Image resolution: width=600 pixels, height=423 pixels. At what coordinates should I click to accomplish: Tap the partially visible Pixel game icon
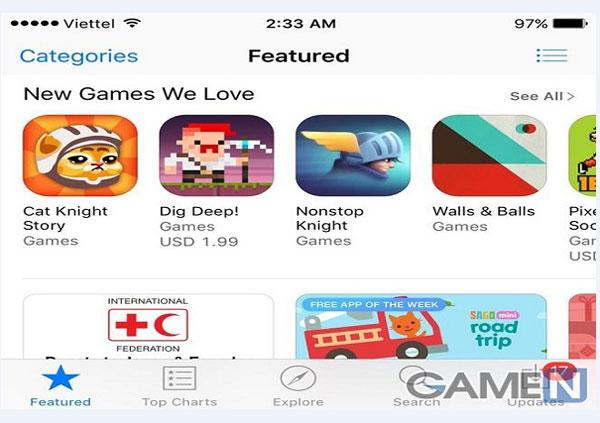(582, 155)
